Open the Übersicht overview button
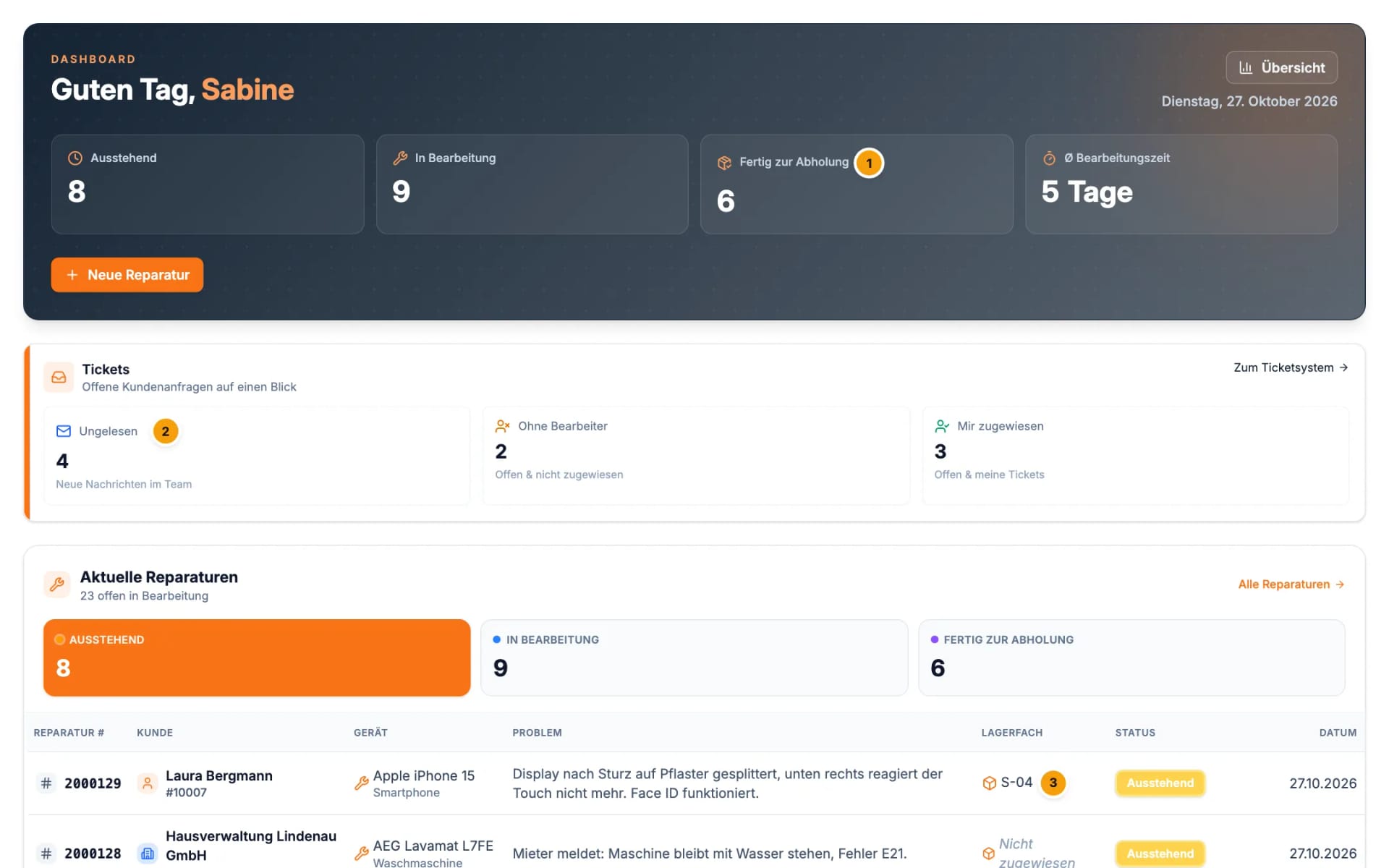 [x=1281, y=67]
